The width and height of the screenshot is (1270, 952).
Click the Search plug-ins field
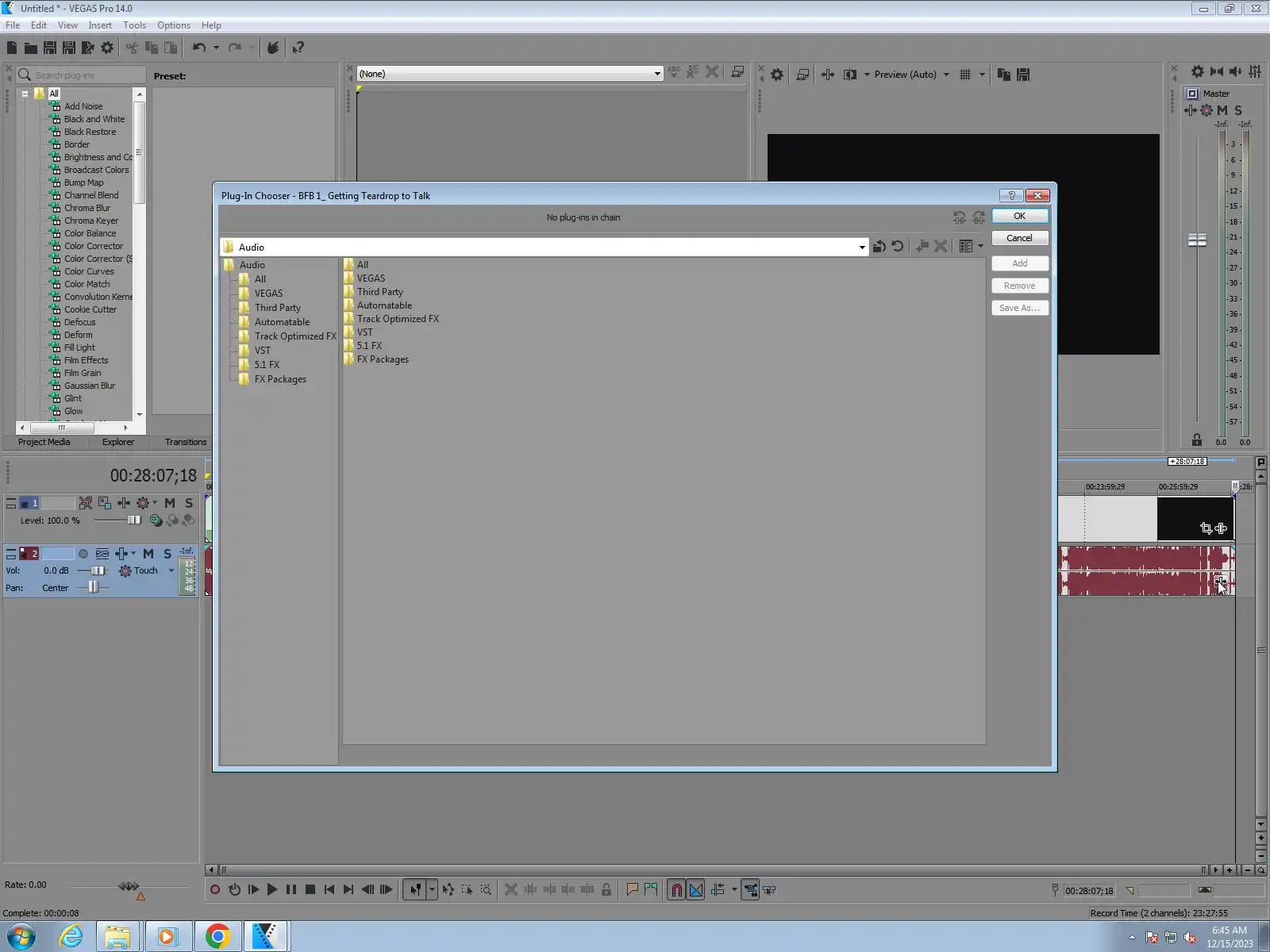(x=81, y=75)
